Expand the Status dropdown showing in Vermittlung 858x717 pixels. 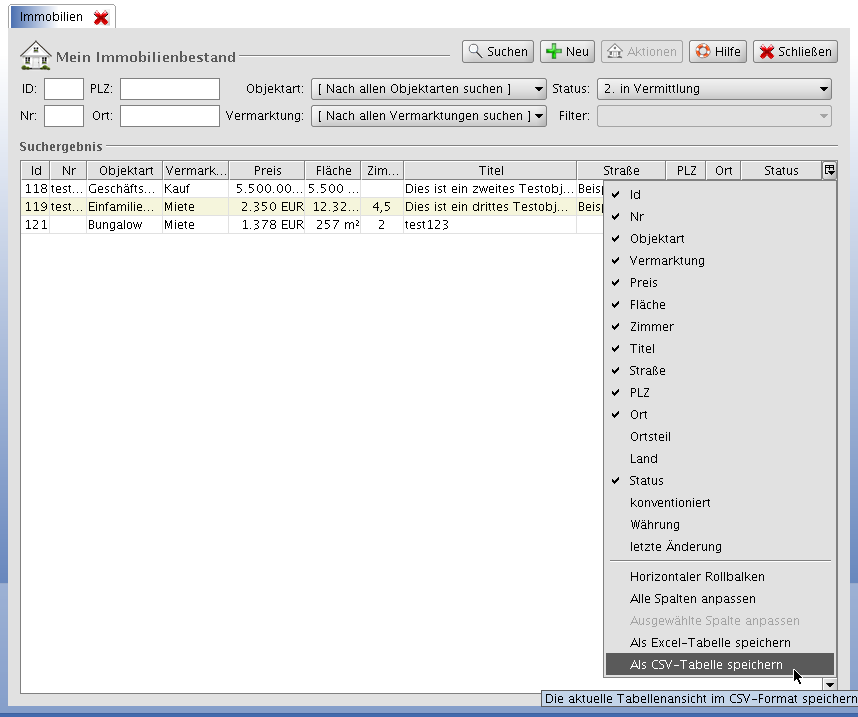coord(714,89)
